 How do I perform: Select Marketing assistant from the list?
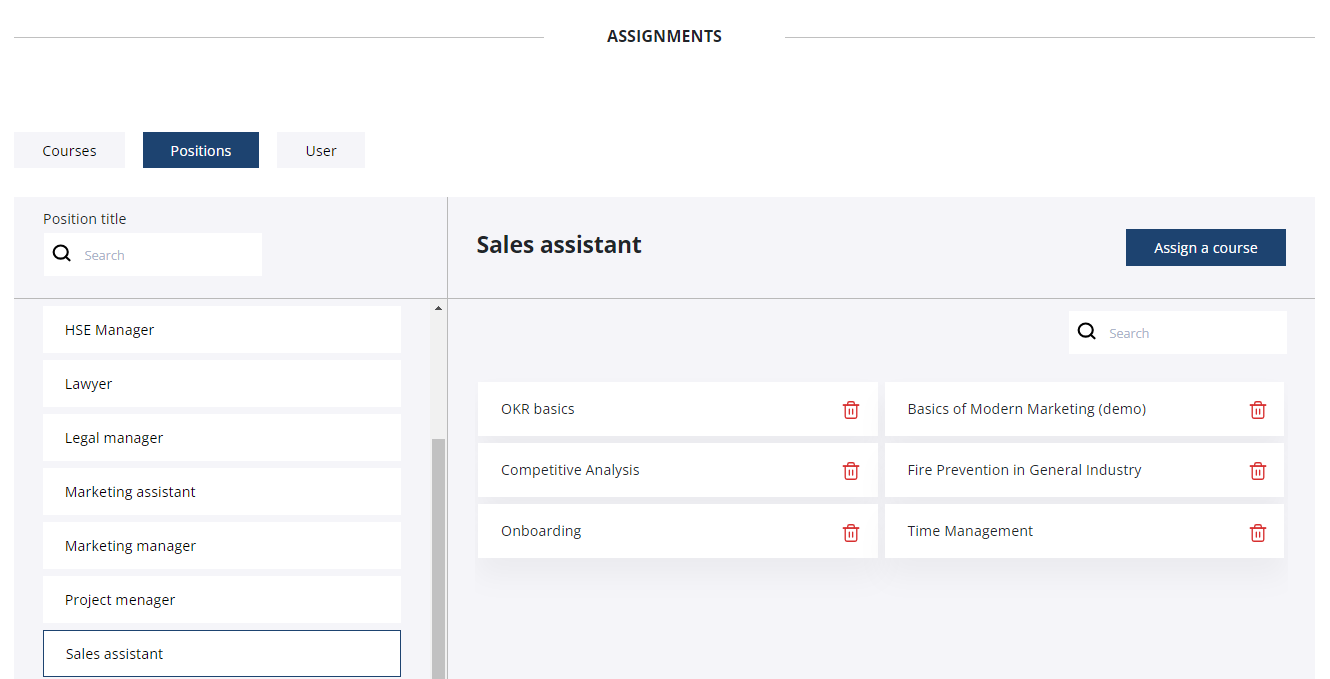(221, 492)
